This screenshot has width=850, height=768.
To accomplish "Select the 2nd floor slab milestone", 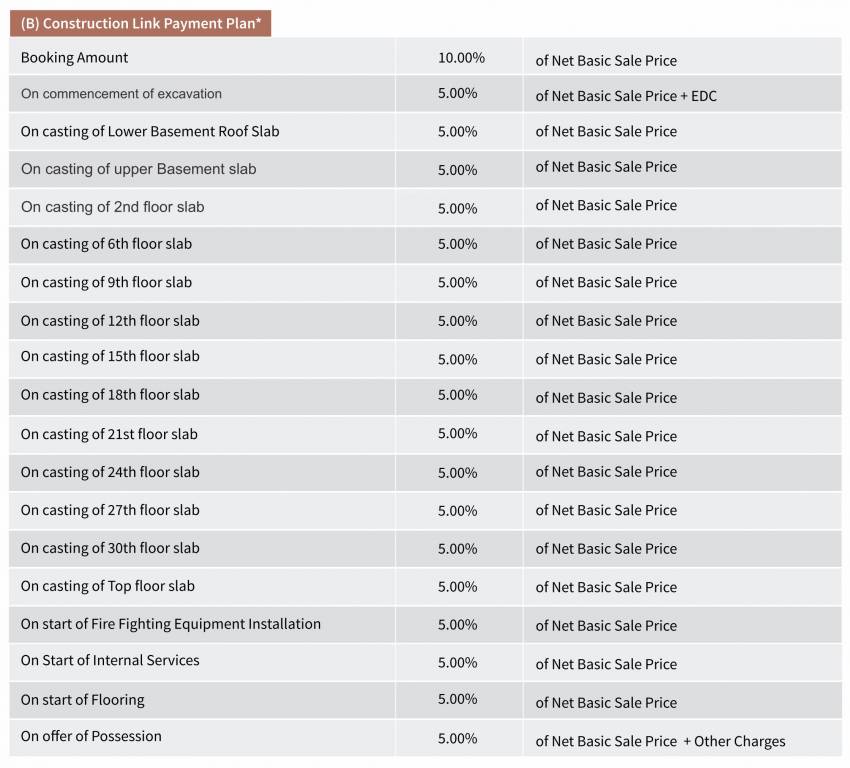I will point(112,207).
